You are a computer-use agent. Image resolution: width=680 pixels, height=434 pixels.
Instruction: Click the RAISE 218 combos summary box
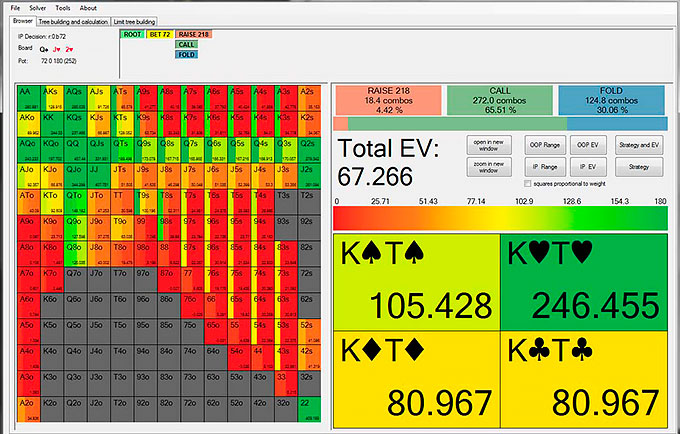(x=388, y=99)
